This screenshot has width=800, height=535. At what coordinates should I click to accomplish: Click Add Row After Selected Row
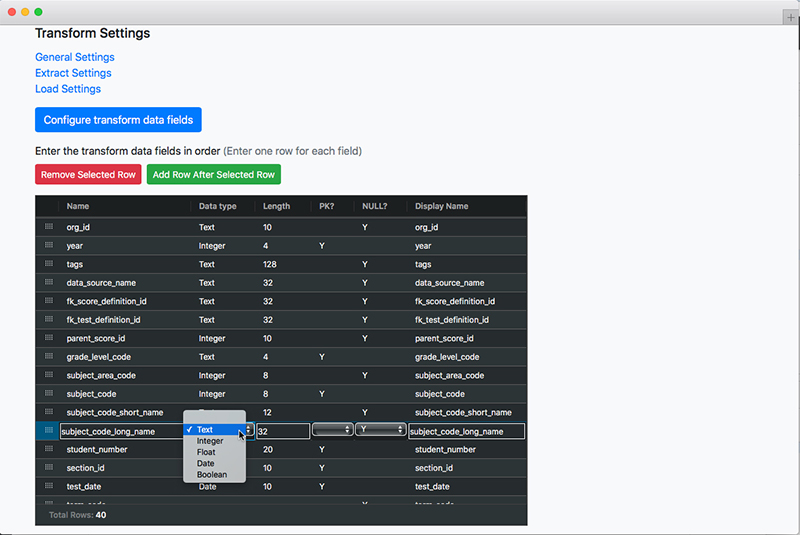(x=213, y=175)
